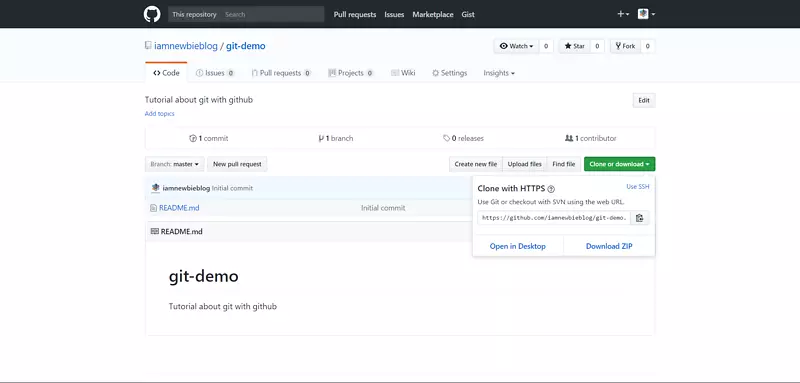Click the Upload files button

pyautogui.click(x=524, y=164)
